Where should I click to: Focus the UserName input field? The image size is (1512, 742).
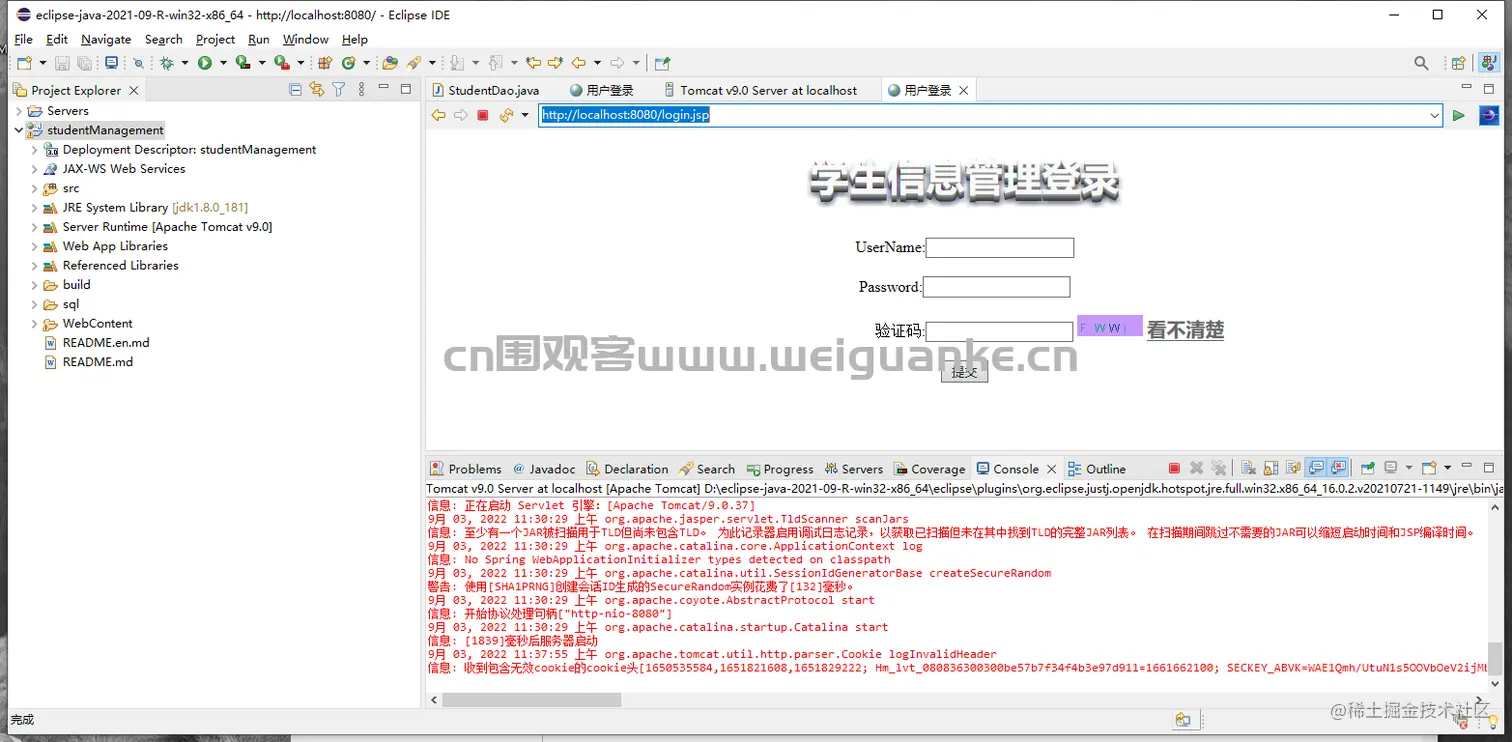pyautogui.click(x=1000, y=247)
